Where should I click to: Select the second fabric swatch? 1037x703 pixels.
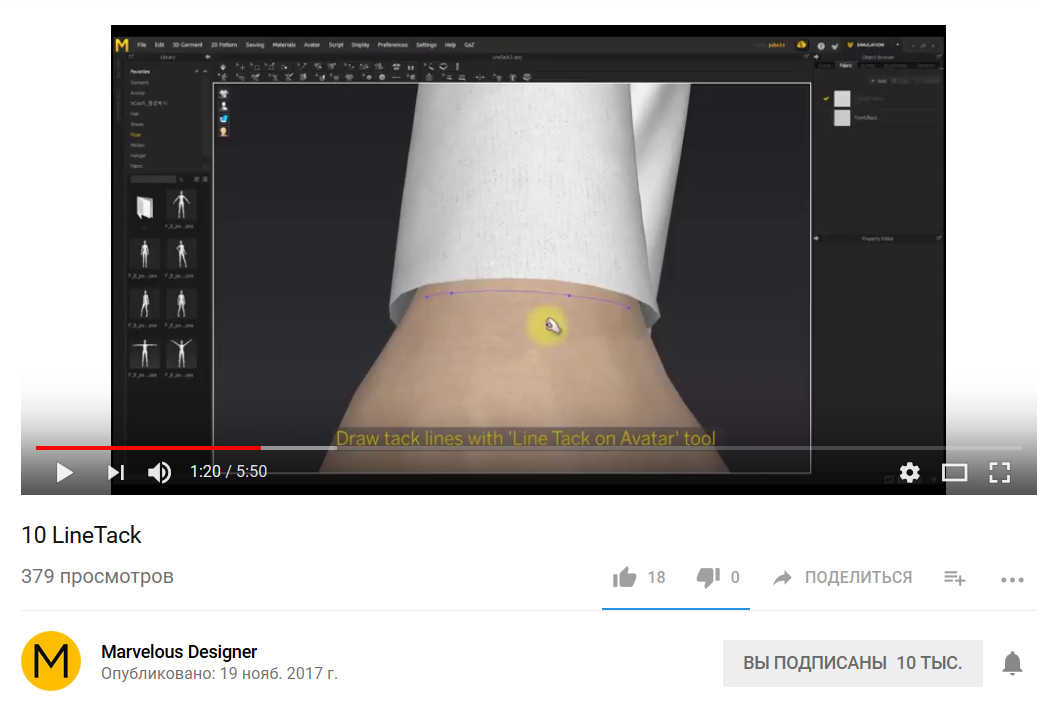tap(842, 118)
